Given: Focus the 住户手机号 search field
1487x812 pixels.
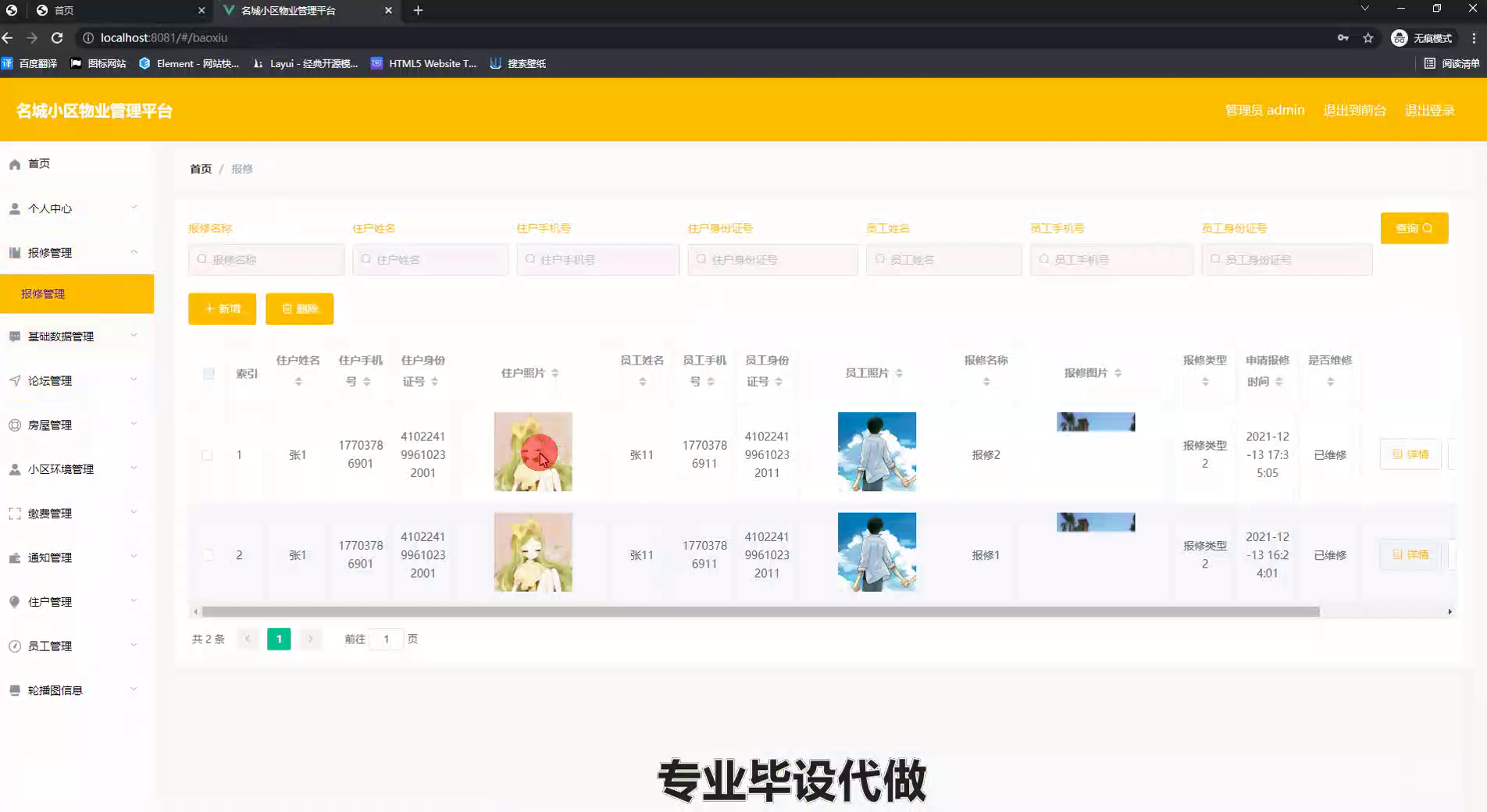Looking at the screenshot, I should (597, 259).
